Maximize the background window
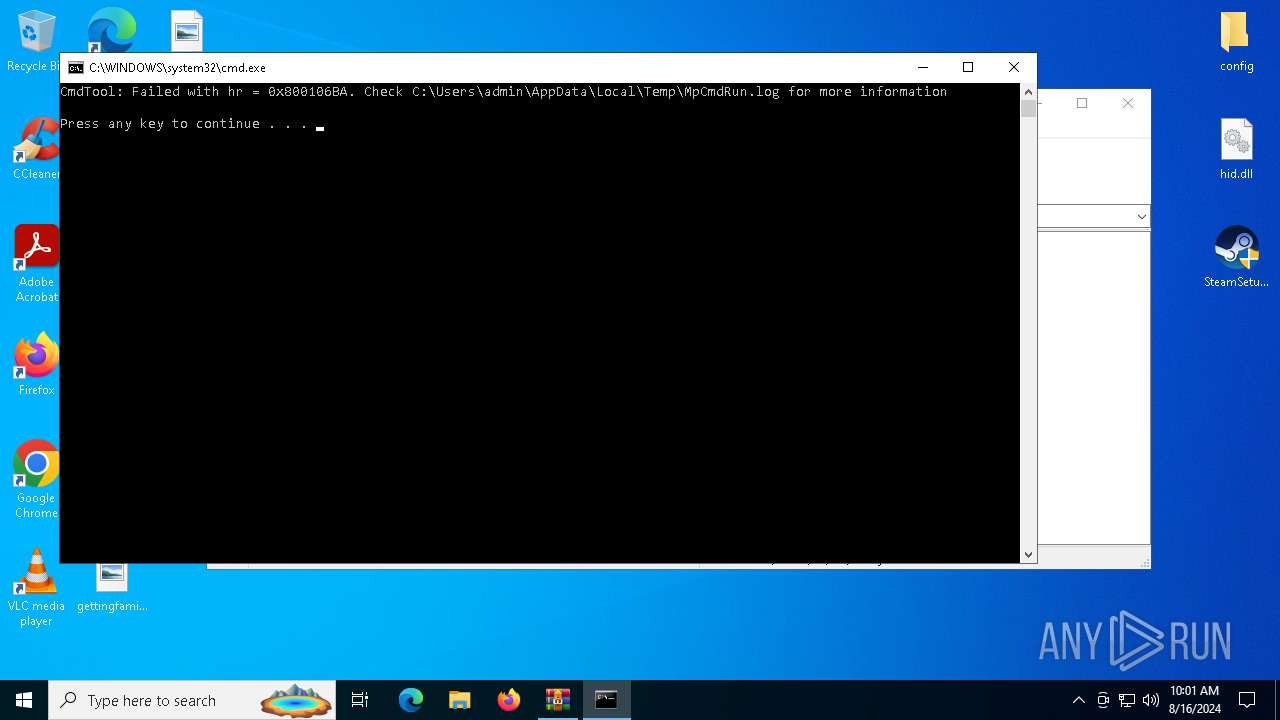 click(1082, 103)
